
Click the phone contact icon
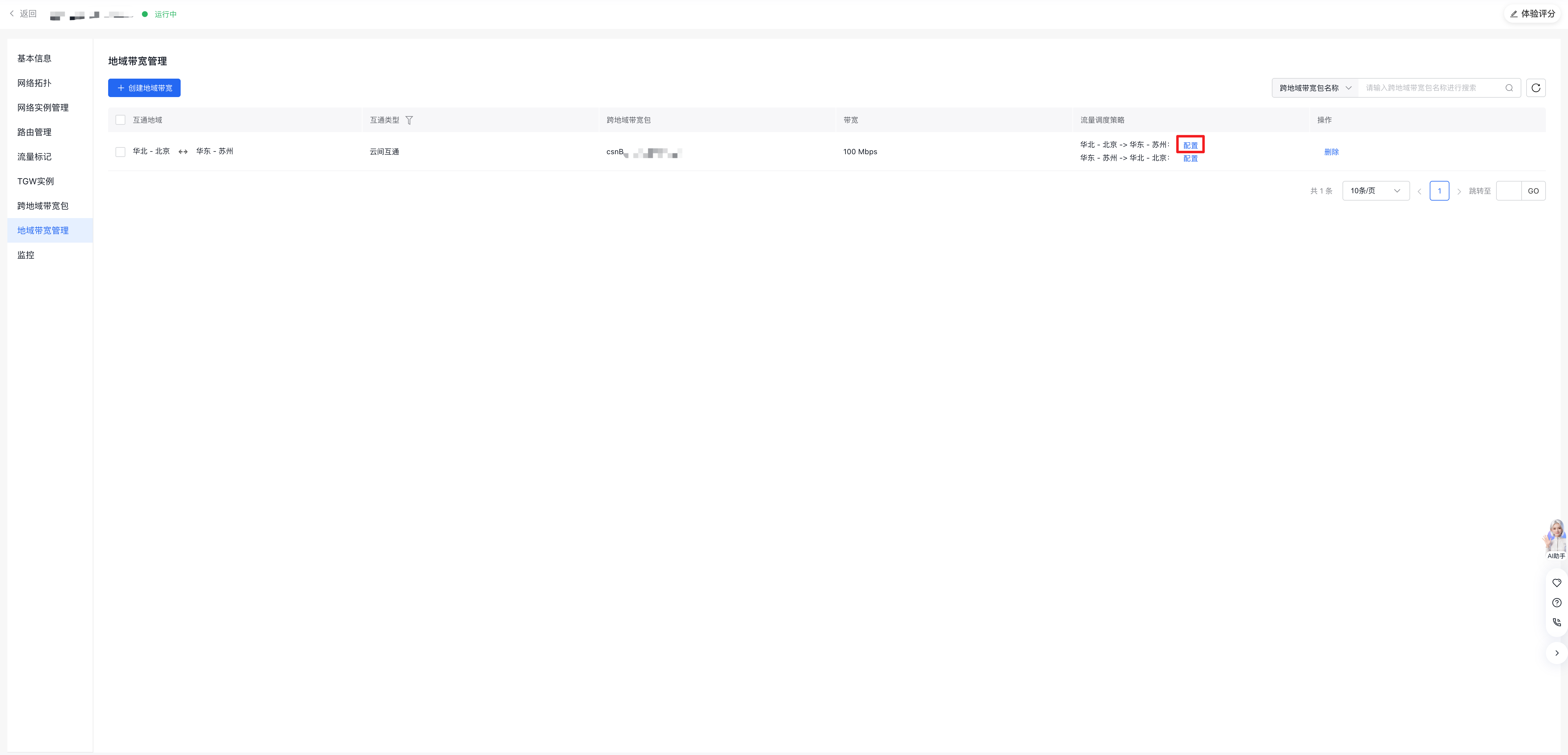click(1556, 622)
